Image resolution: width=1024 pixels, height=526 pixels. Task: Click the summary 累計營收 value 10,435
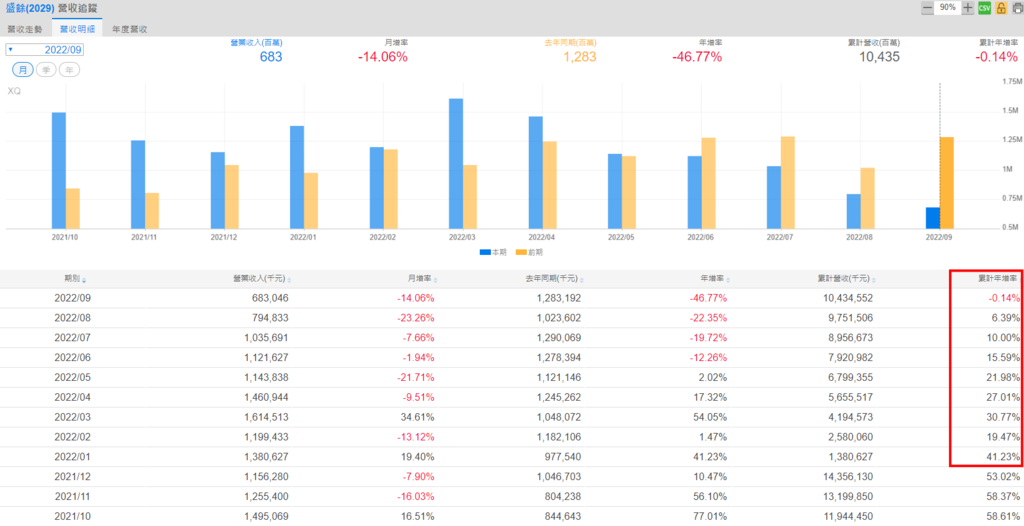[x=879, y=57]
